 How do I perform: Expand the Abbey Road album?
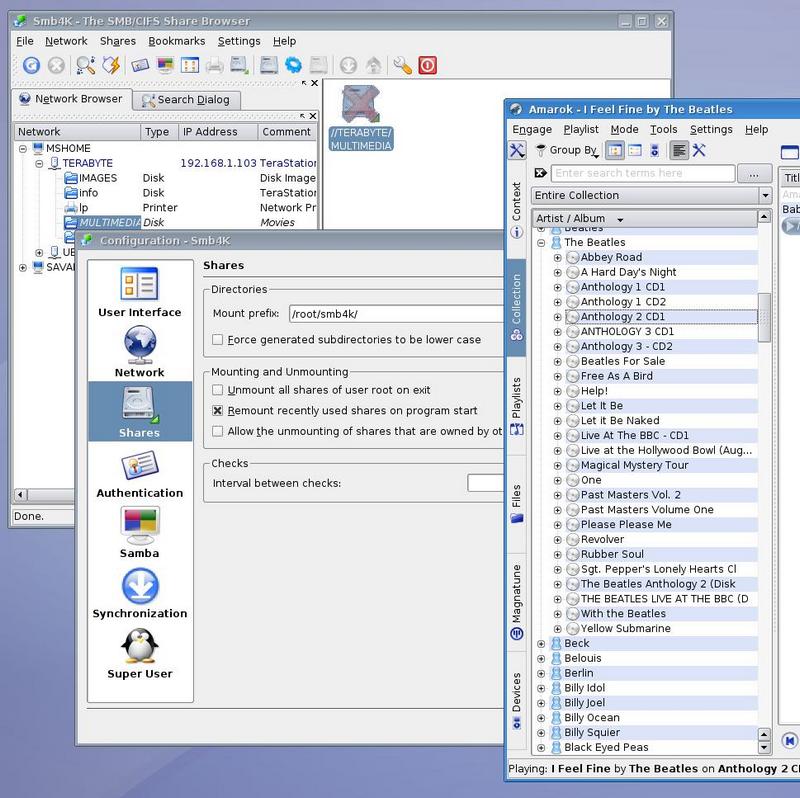pos(558,258)
